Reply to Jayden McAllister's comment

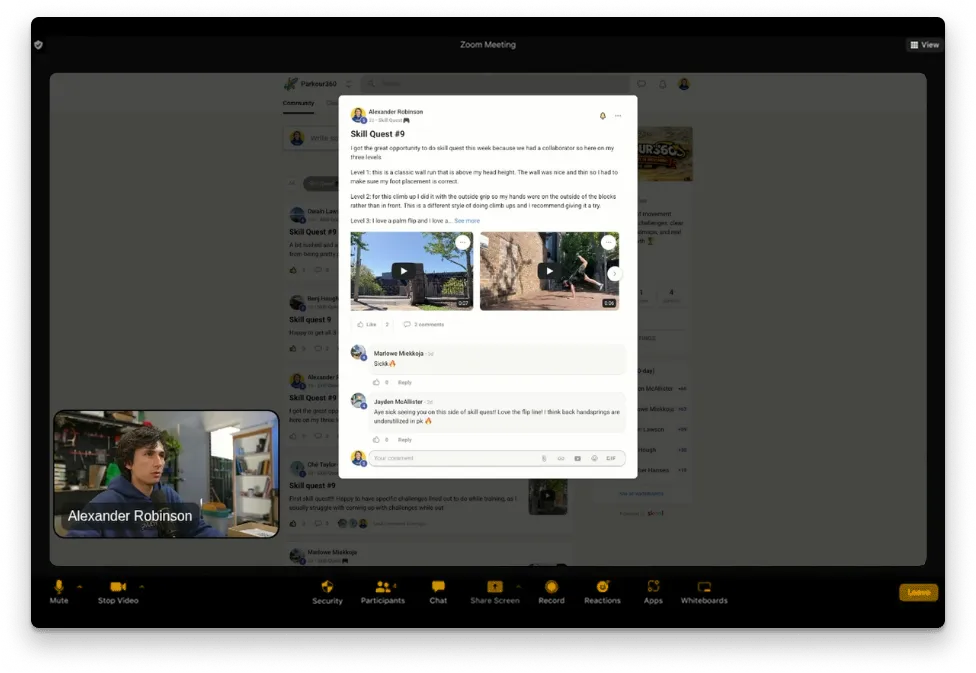[405, 440]
